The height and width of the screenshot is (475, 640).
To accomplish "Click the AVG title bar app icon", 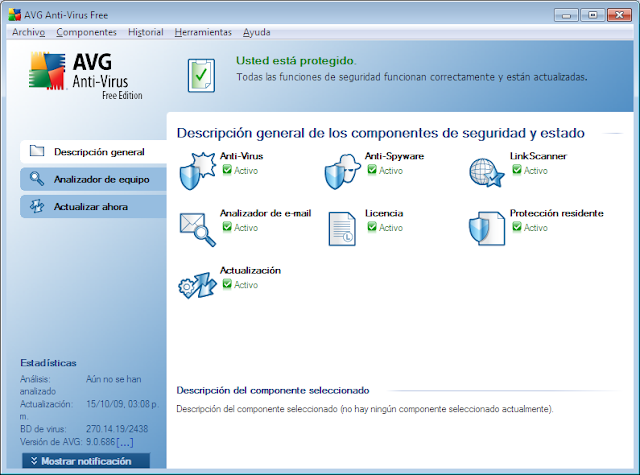I will click(15, 15).
